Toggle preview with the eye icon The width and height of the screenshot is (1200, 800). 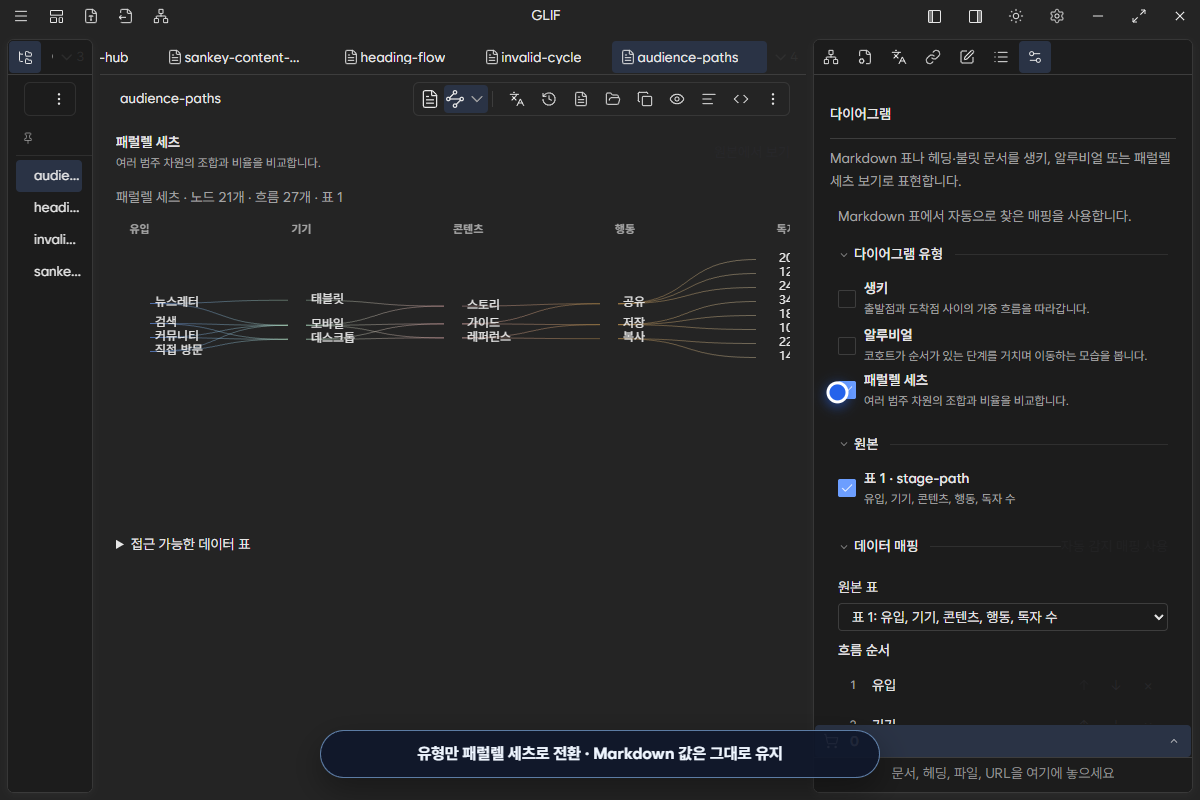[x=677, y=99]
